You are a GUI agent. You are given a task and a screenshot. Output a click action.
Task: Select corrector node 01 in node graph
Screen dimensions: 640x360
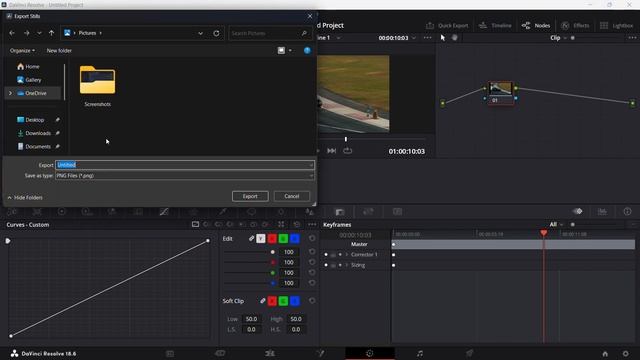(500, 93)
